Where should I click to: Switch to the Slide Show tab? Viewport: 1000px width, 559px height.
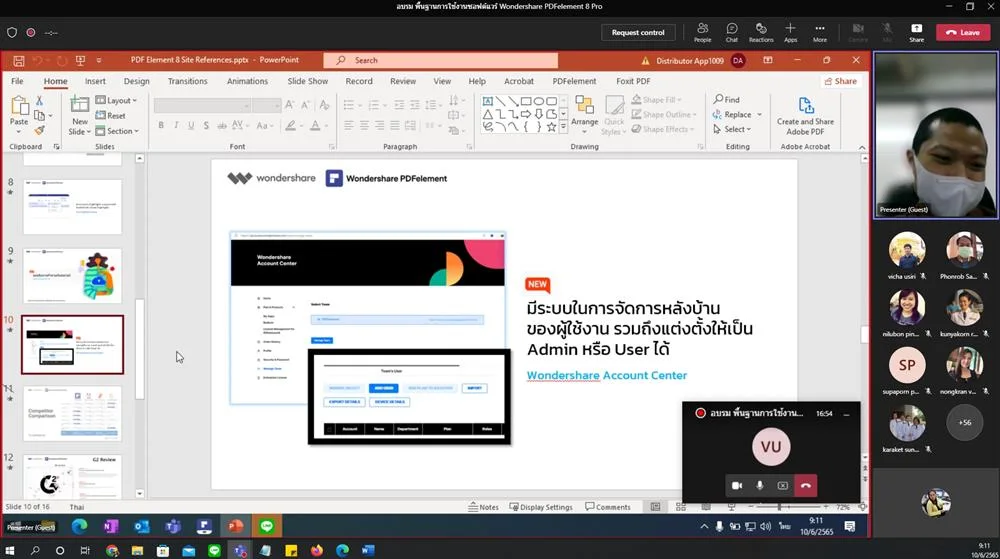pos(307,81)
